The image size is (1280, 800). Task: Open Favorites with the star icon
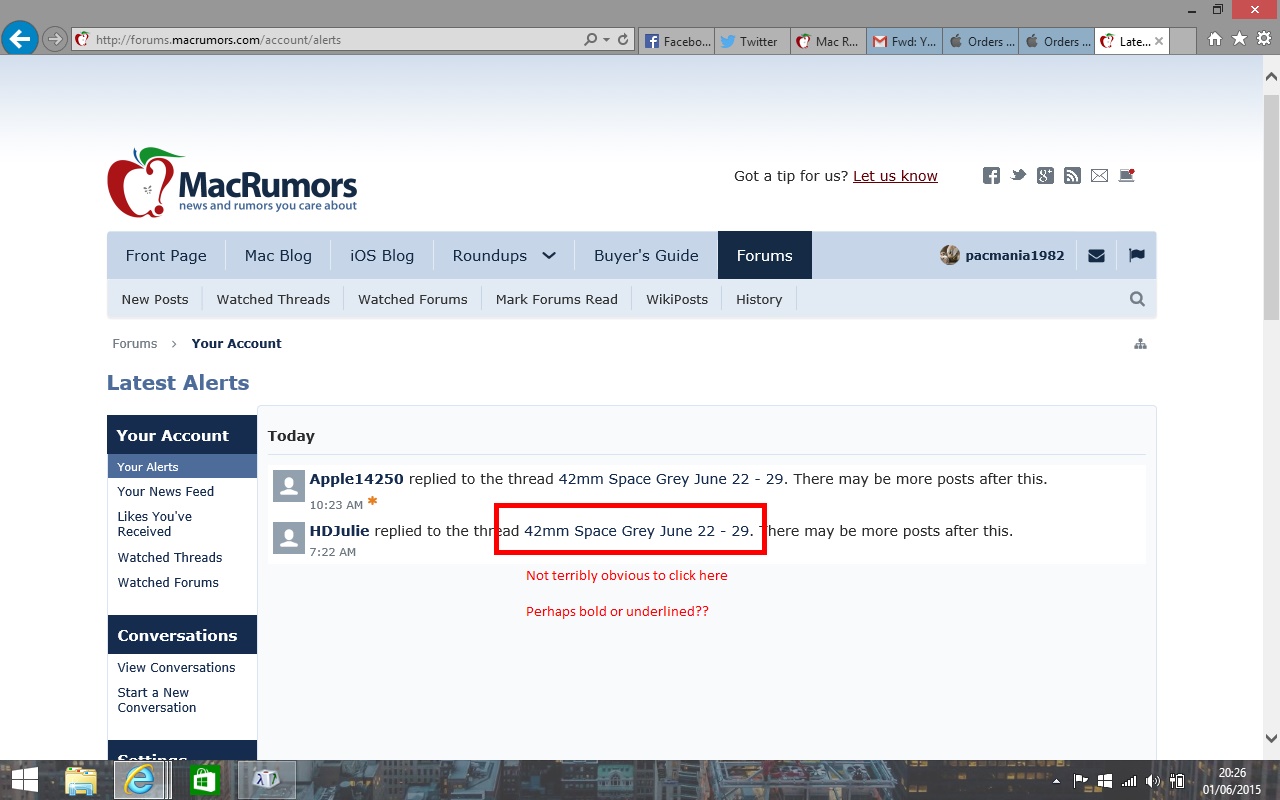1239,39
